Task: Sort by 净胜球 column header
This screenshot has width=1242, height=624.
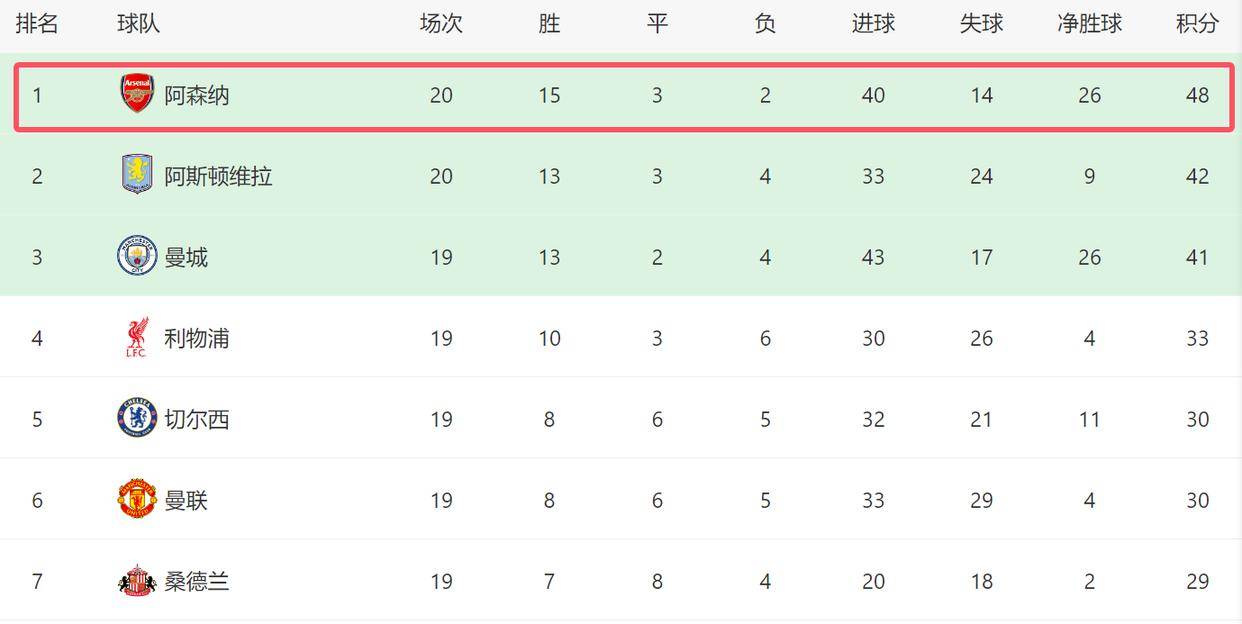Action: point(1089,23)
